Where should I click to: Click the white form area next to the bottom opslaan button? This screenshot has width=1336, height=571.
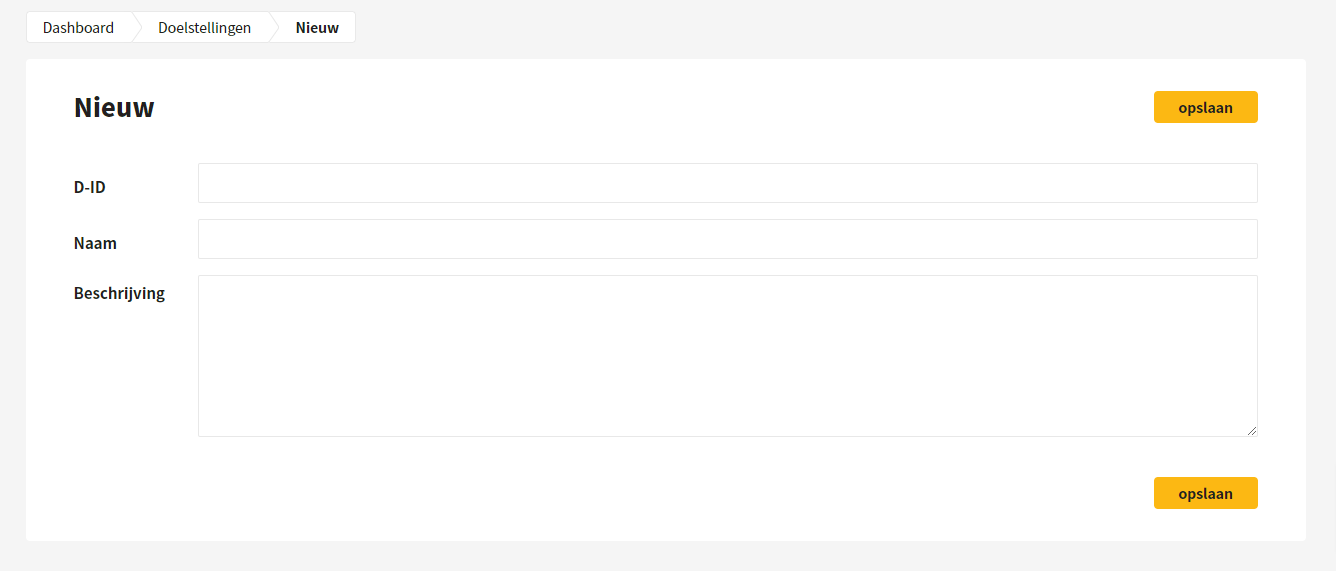600,493
